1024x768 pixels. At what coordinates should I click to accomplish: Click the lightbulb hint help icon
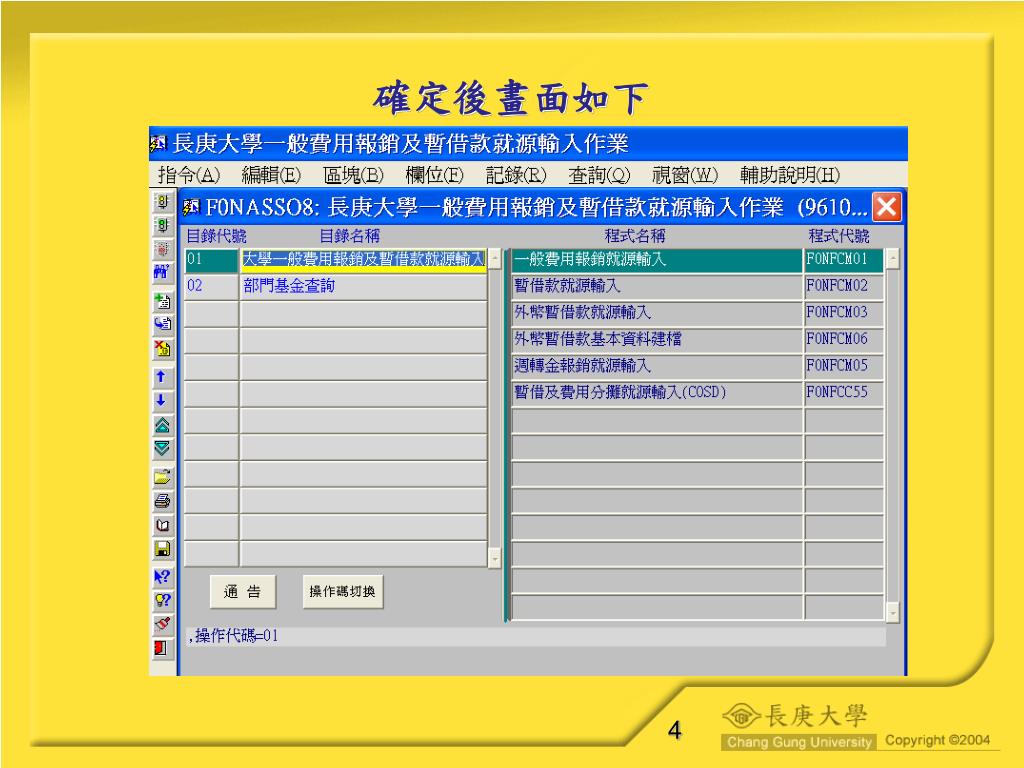tap(162, 600)
